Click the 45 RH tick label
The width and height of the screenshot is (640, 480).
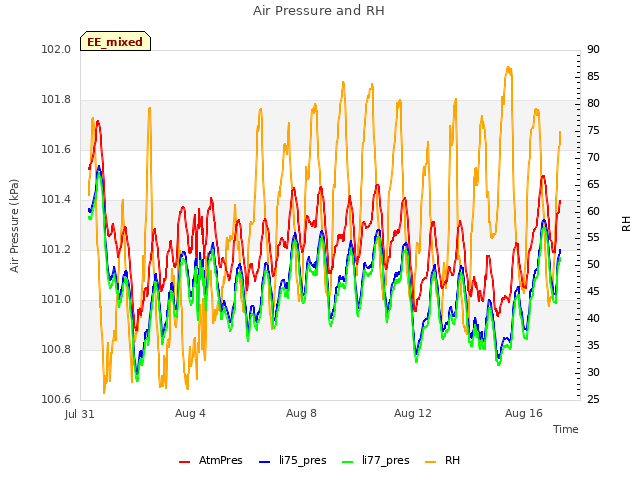pyautogui.click(x=593, y=291)
